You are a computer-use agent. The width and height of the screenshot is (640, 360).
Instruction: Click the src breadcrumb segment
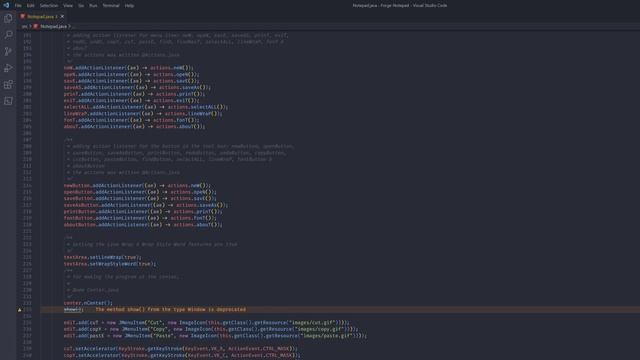click(24, 26)
